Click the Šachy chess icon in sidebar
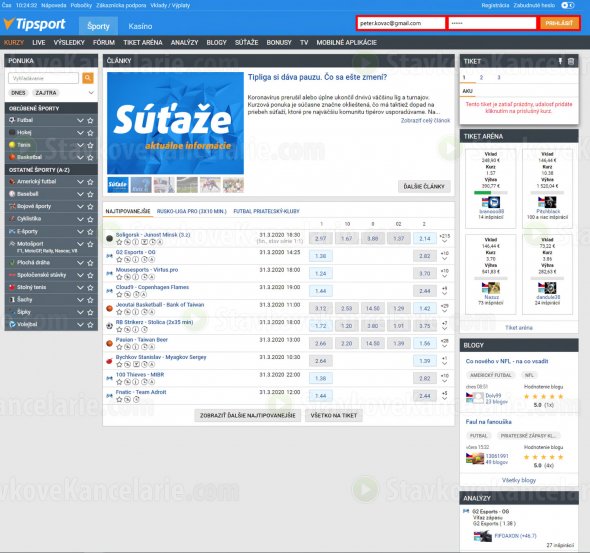Screen dimensions: 590x553 12,300
